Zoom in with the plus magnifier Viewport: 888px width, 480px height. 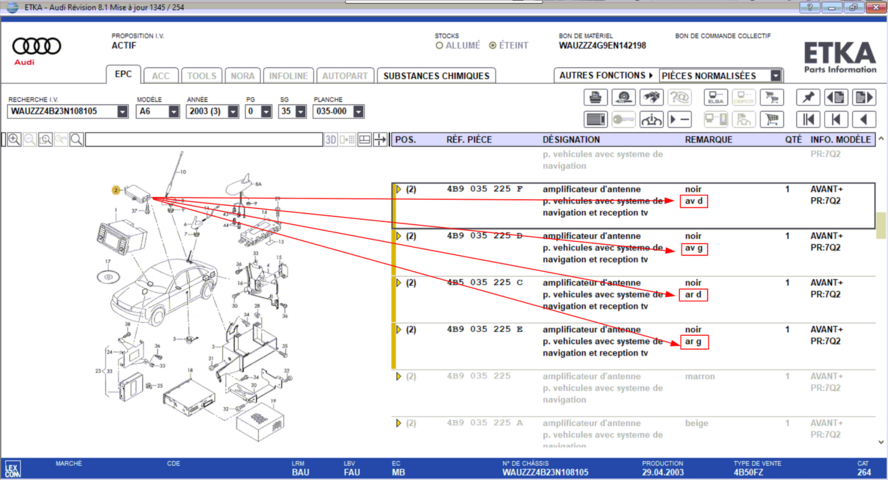[x=14, y=139]
